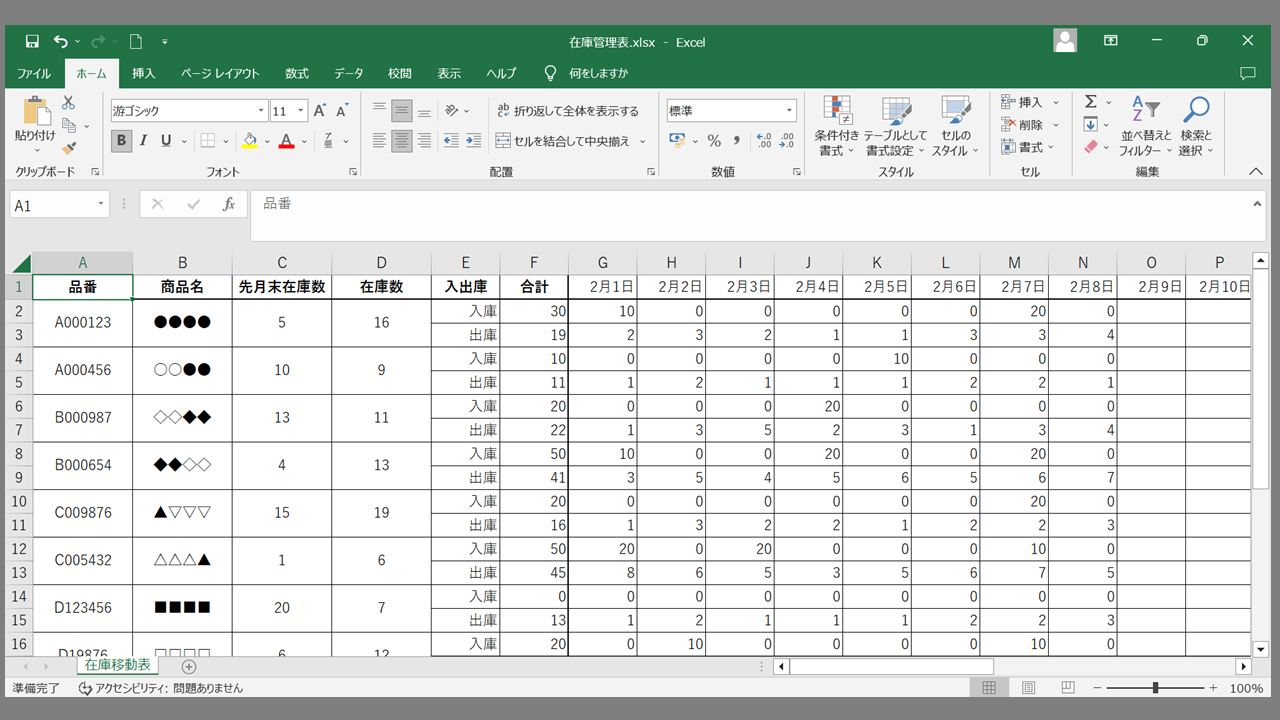Create a new document from quick access toolbar
The width and height of the screenshot is (1280, 720).
(x=136, y=41)
